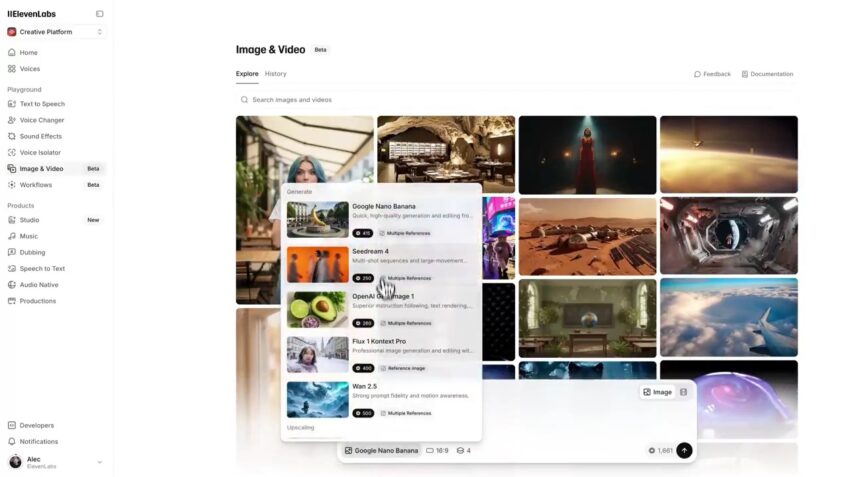The height and width of the screenshot is (477, 850).
Task: Open the space station corridor thumbnail
Action: click(729, 235)
